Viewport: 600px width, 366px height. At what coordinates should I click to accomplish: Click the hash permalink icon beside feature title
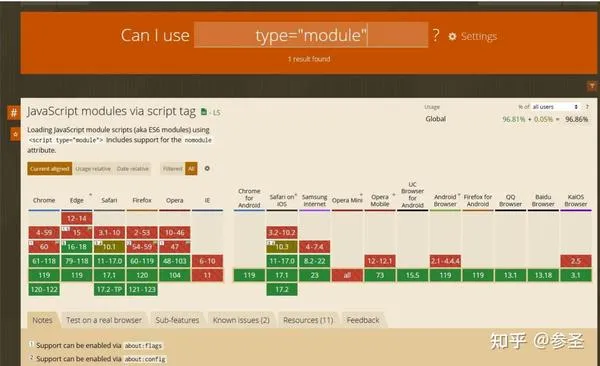[14, 113]
